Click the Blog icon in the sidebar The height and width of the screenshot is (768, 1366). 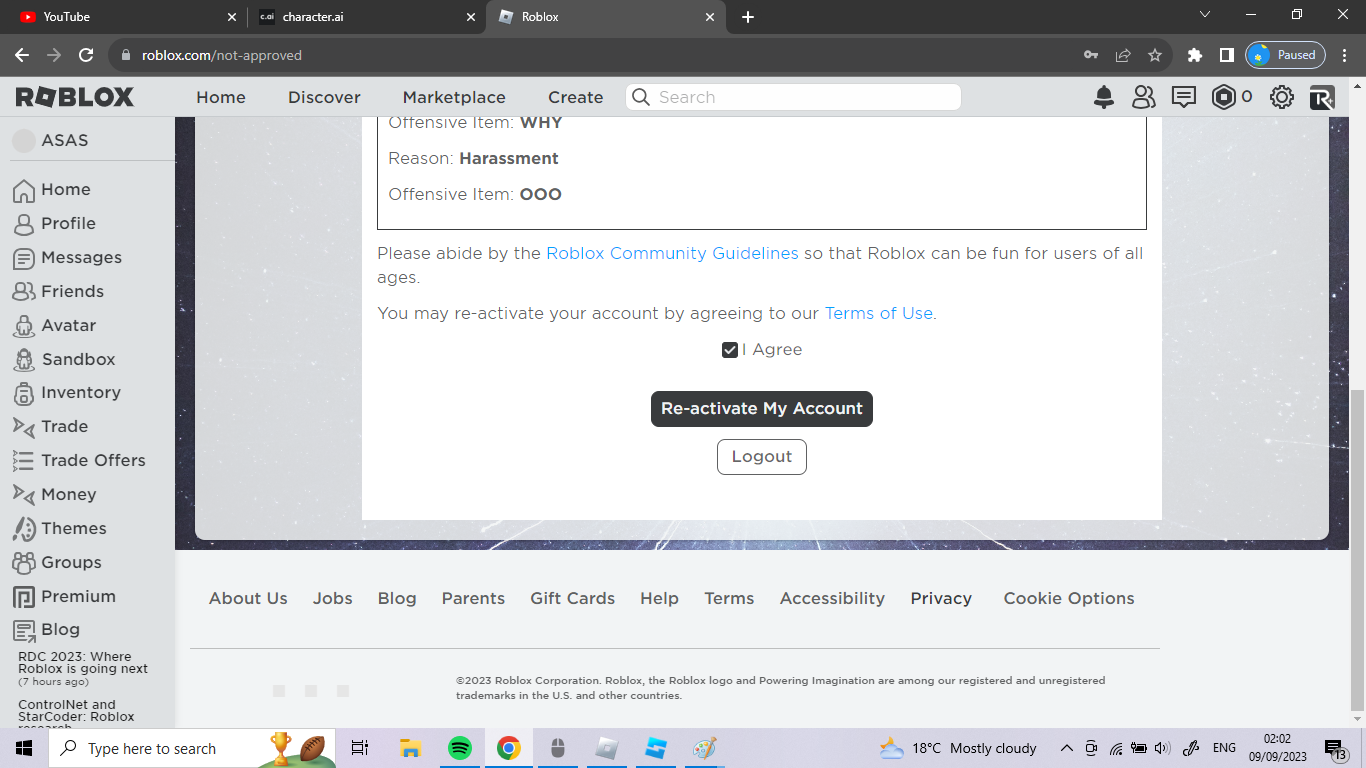24,630
